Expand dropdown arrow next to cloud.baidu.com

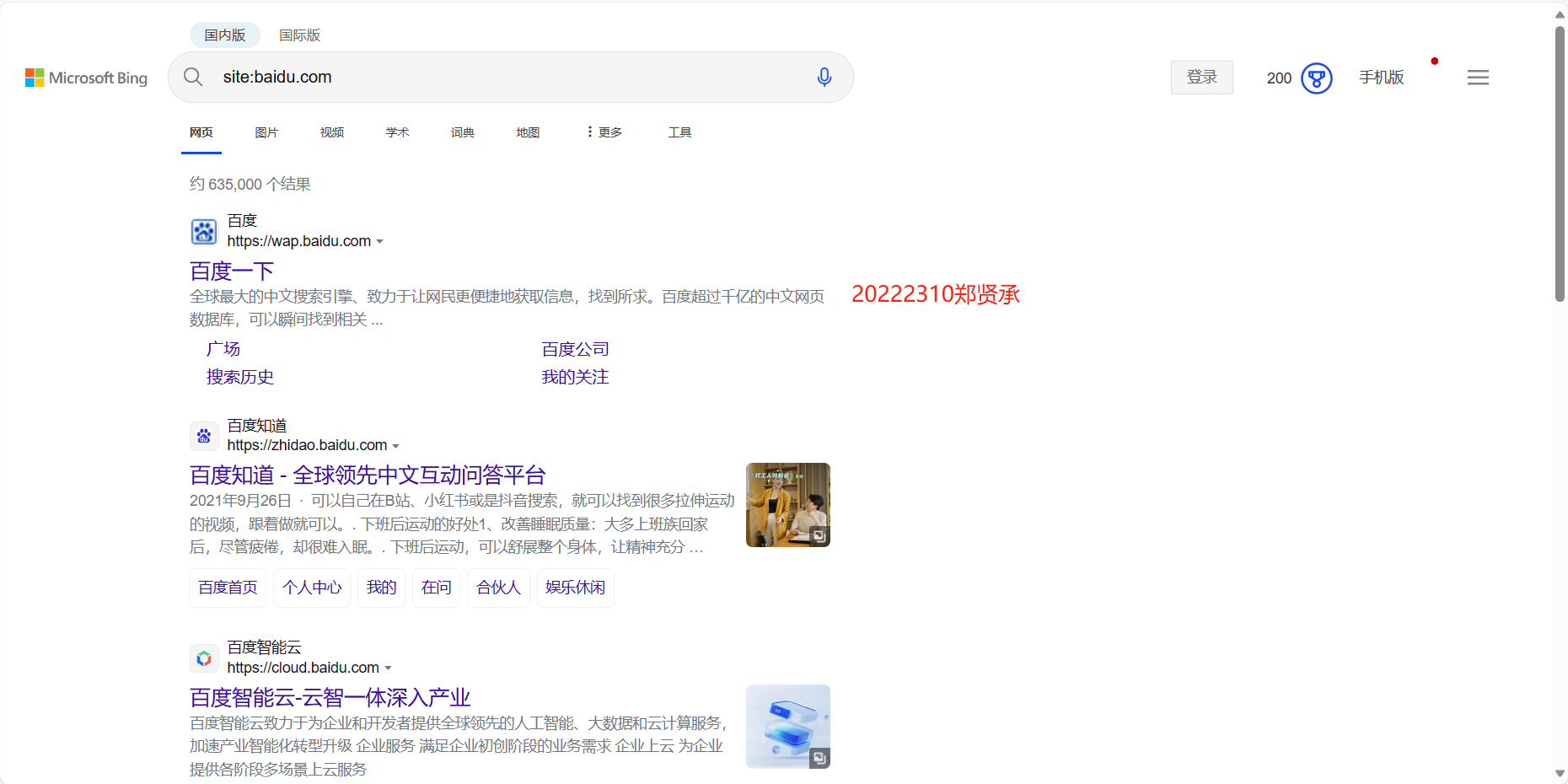point(388,669)
